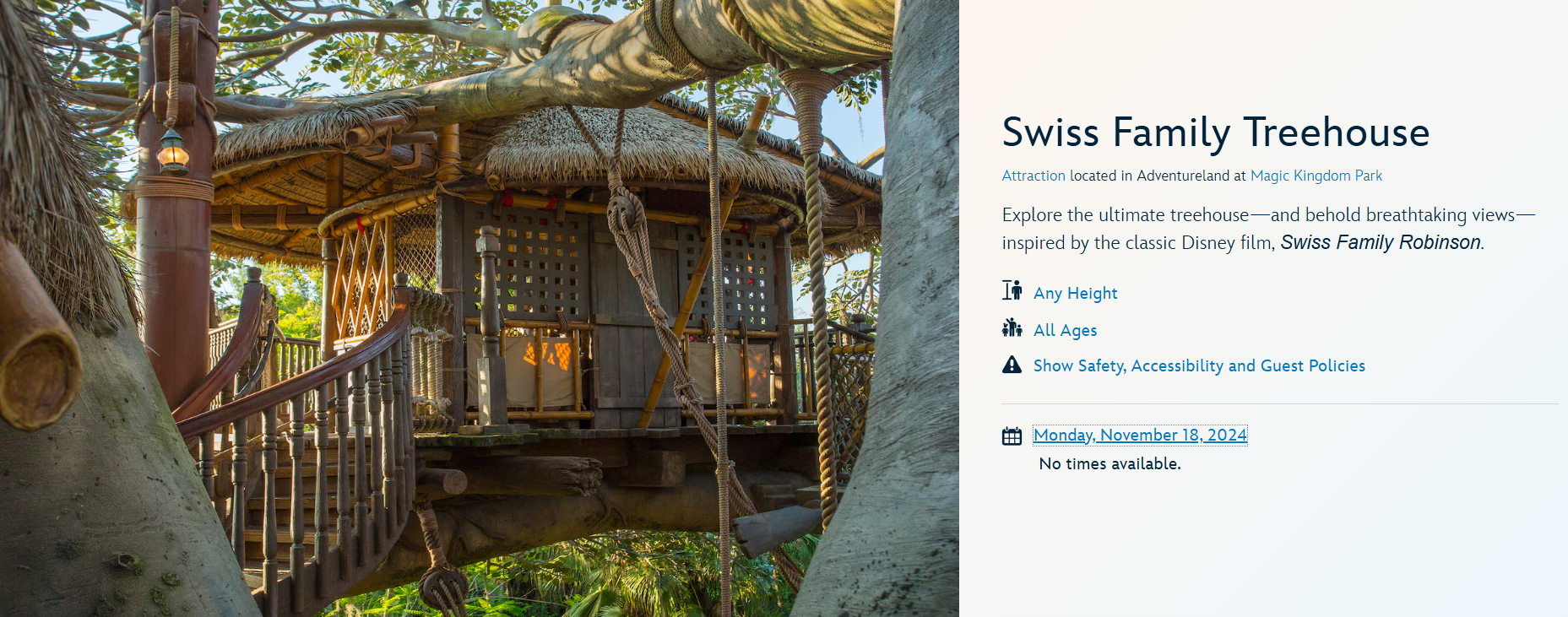Open the Monday, November 18, 2024 date picker
The height and width of the screenshot is (617, 1568).
coord(1140,435)
